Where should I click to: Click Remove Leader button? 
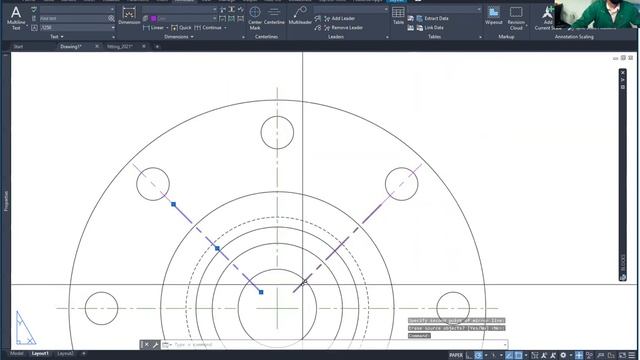pos(343,28)
